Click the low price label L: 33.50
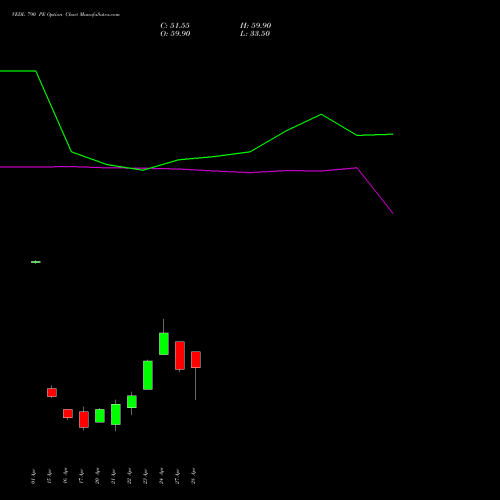The height and width of the screenshot is (500, 500). [255, 34]
